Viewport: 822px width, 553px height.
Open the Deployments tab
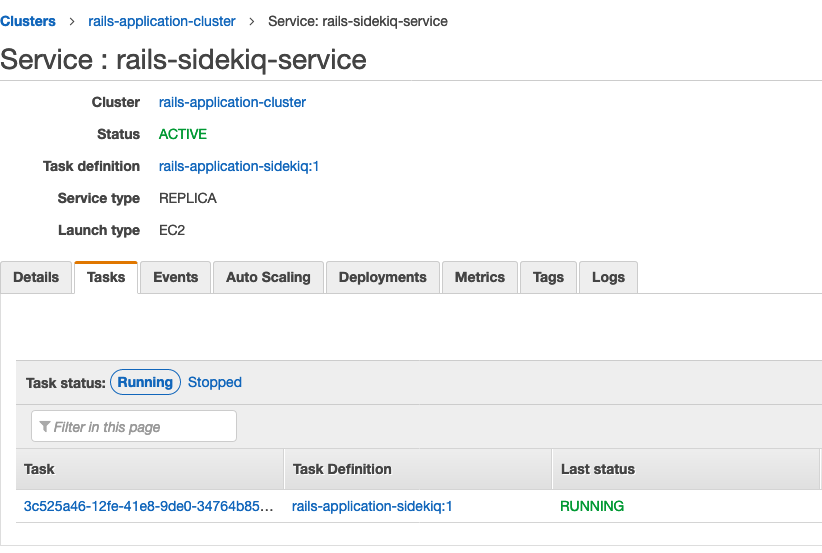[383, 277]
